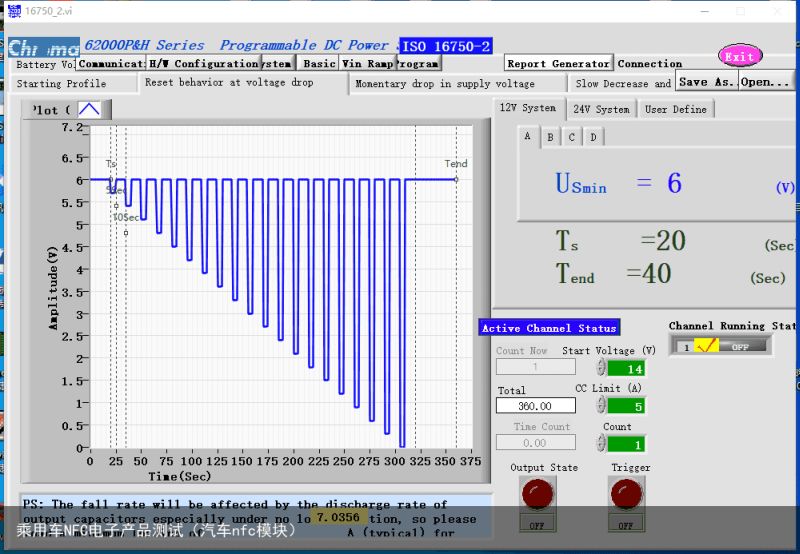The height and width of the screenshot is (554, 800).
Task: Click the Ts cursor marker on the plot
Action: (111, 180)
